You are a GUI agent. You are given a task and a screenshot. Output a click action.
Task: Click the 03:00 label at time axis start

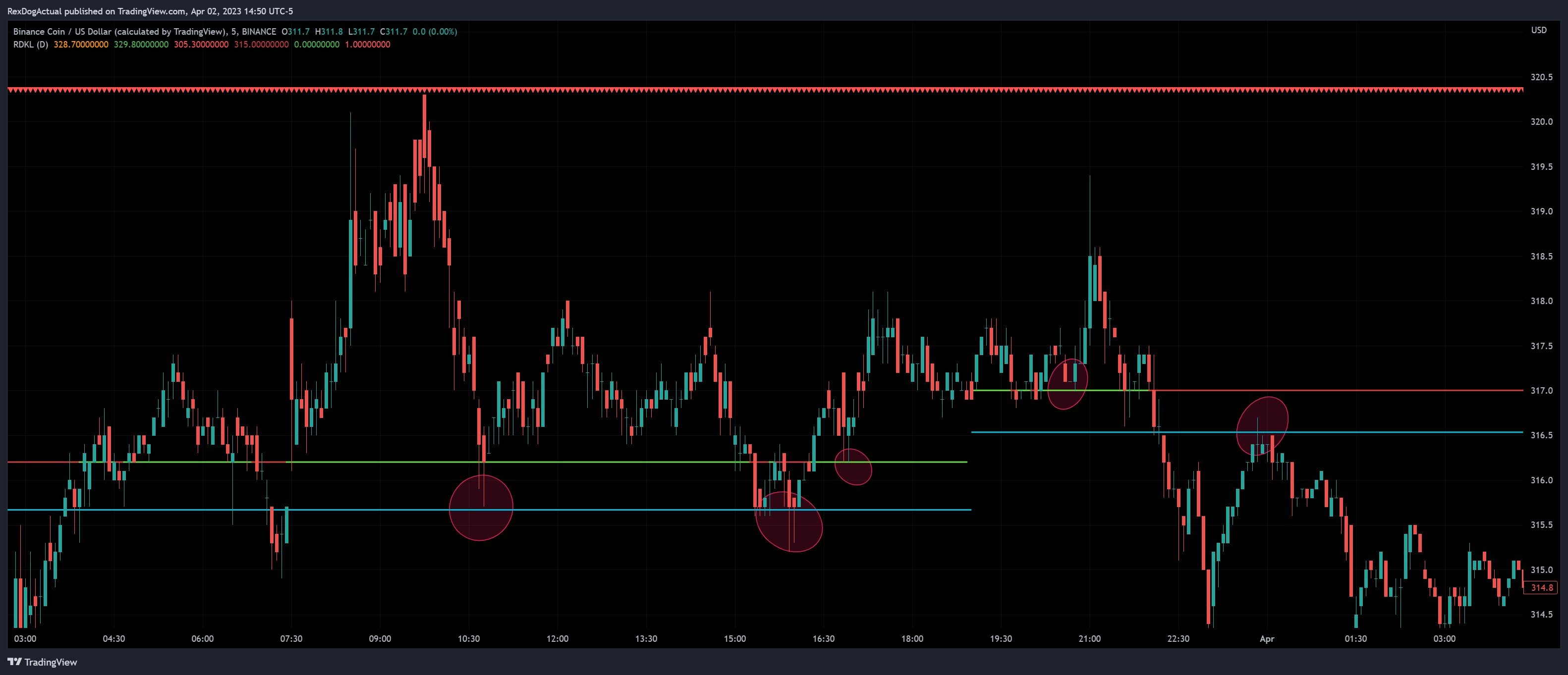pyautogui.click(x=25, y=638)
